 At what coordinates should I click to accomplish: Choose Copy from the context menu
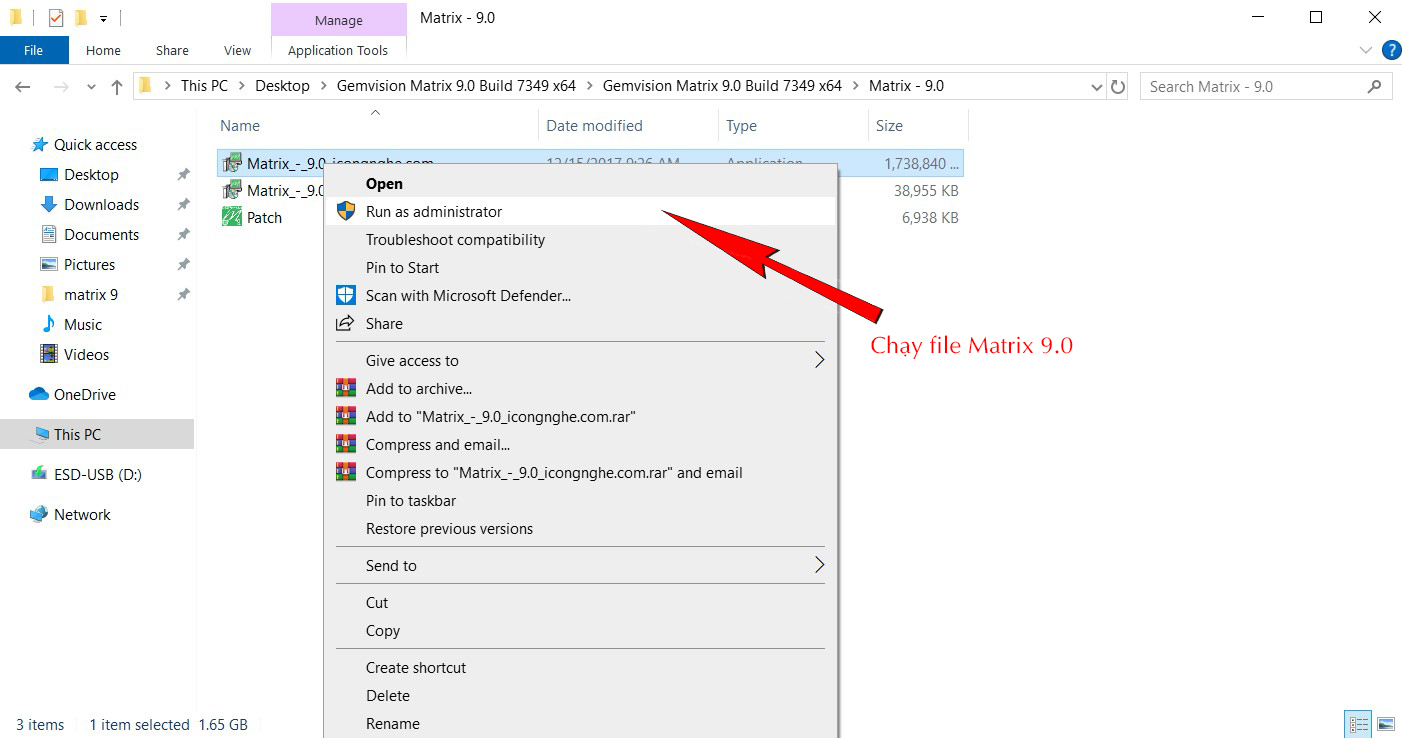tap(580, 631)
